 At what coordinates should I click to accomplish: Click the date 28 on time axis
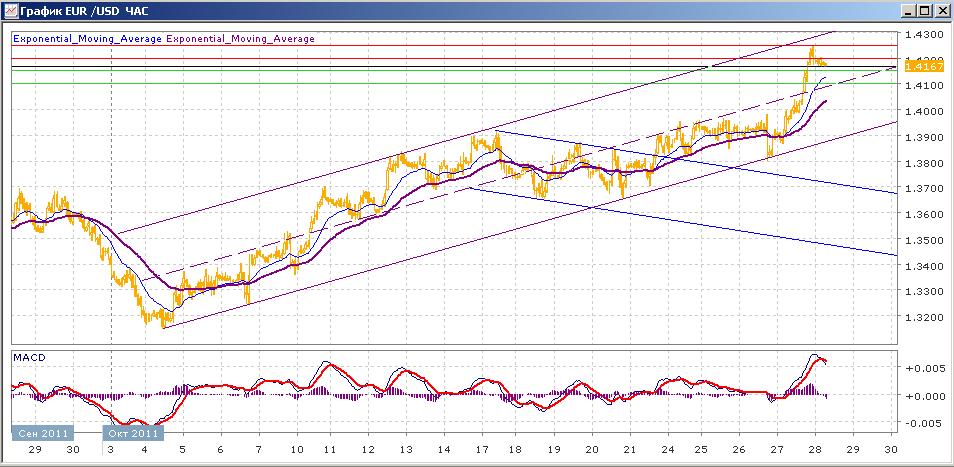click(x=815, y=450)
